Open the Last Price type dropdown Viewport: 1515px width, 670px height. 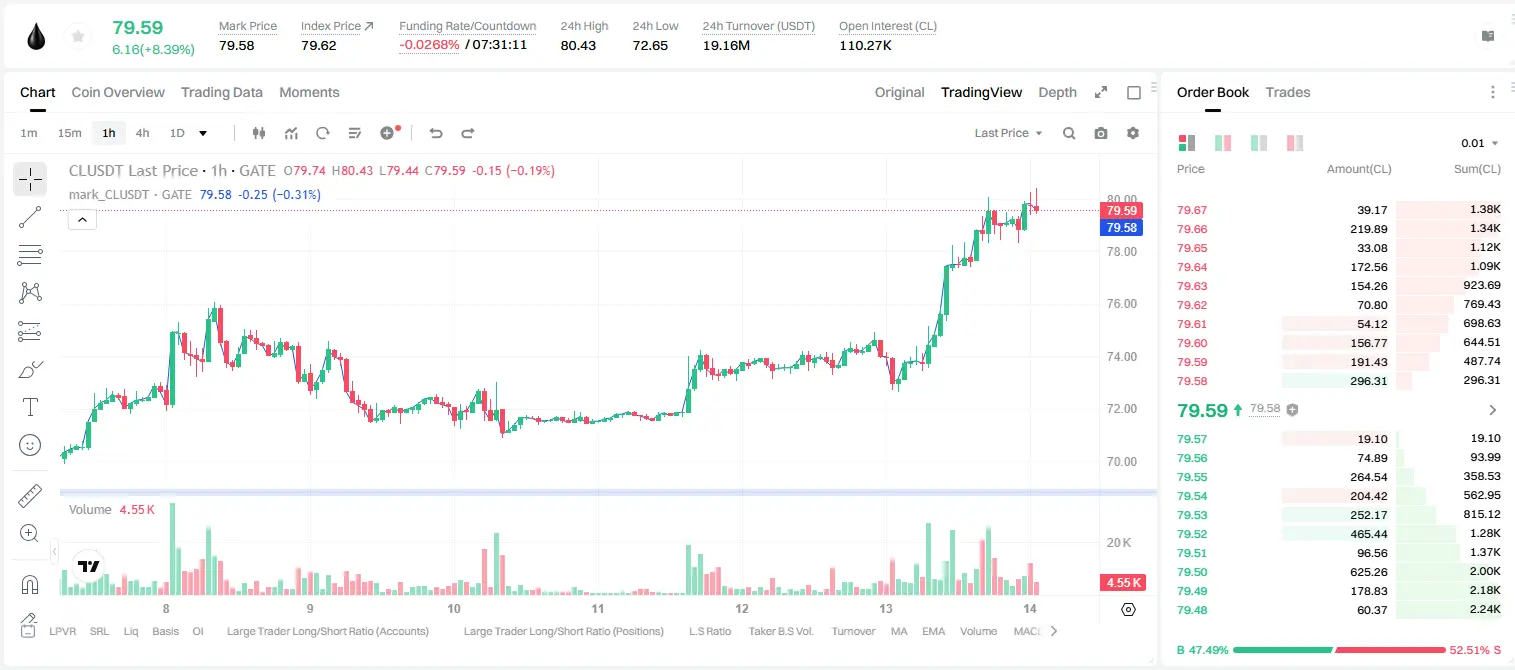click(x=1008, y=133)
